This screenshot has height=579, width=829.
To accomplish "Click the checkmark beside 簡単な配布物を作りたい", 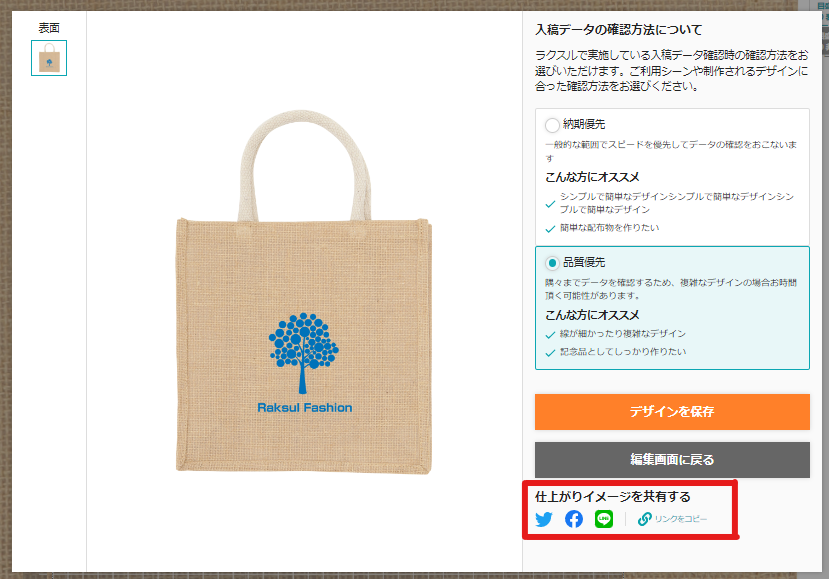I will tap(550, 228).
